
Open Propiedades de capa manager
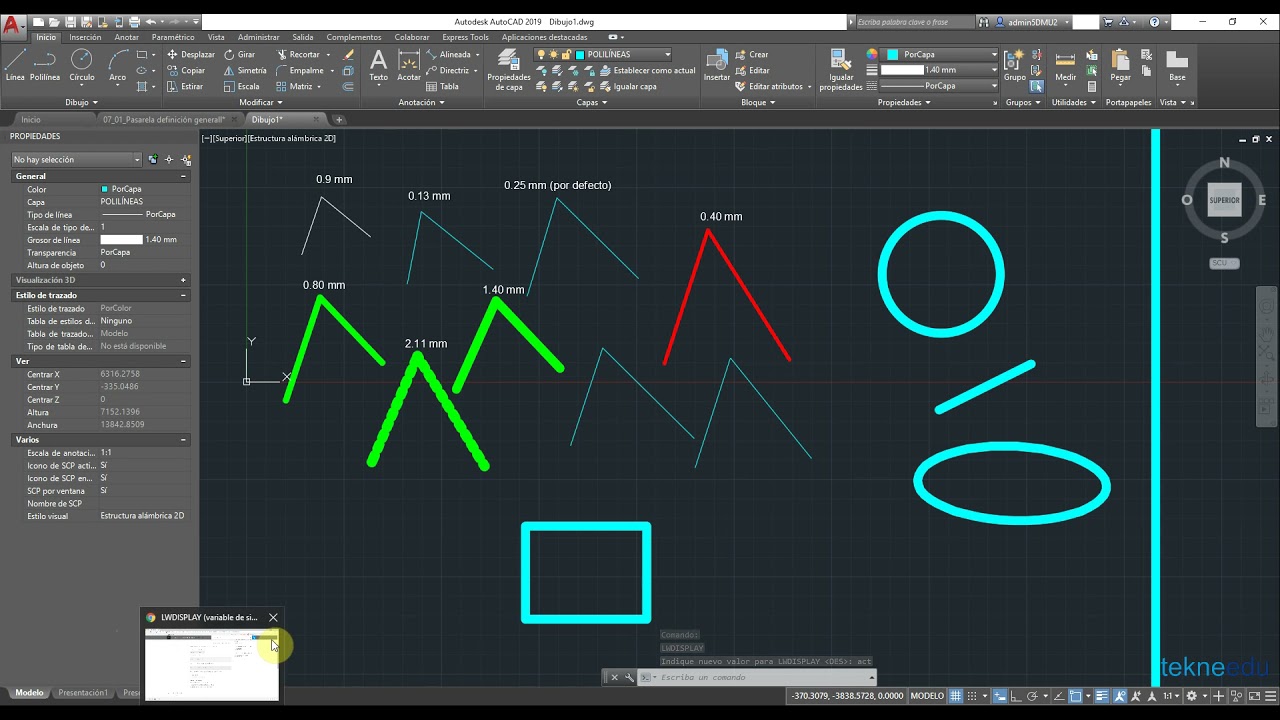click(509, 69)
